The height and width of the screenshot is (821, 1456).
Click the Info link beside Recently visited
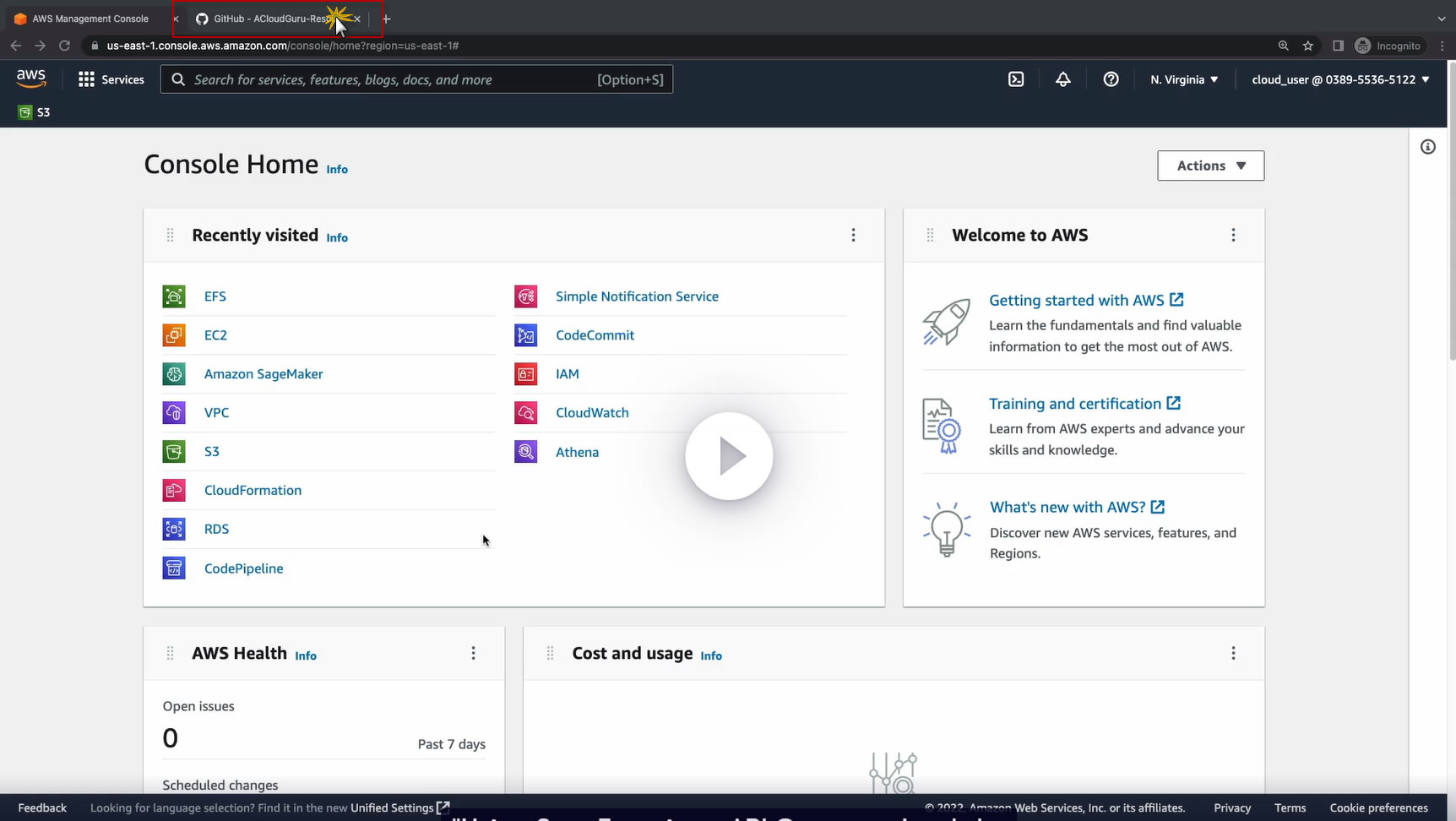click(x=337, y=237)
